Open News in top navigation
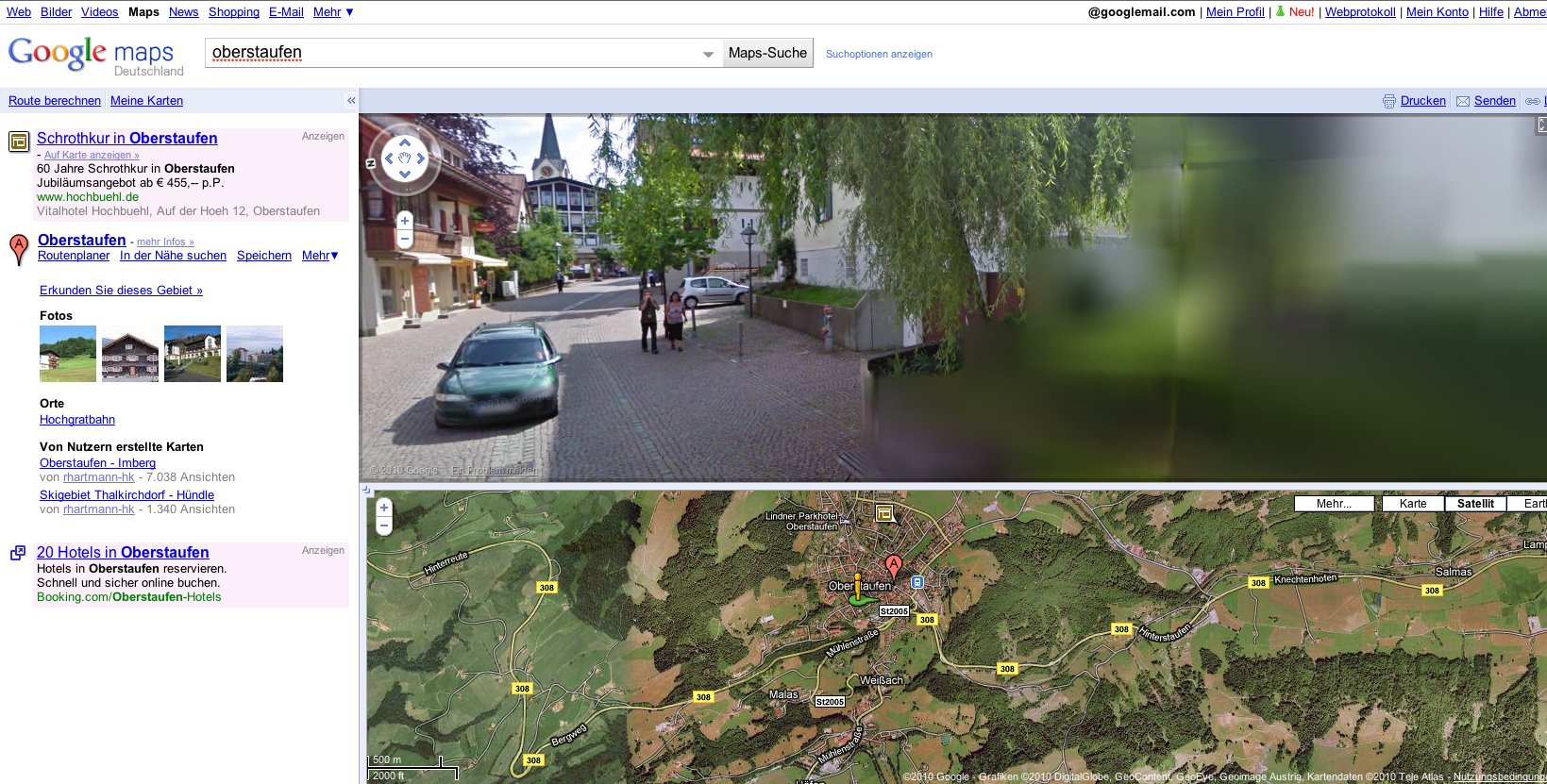Image resolution: width=1547 pixels, height=784 pixels. (x=183, y=12)
